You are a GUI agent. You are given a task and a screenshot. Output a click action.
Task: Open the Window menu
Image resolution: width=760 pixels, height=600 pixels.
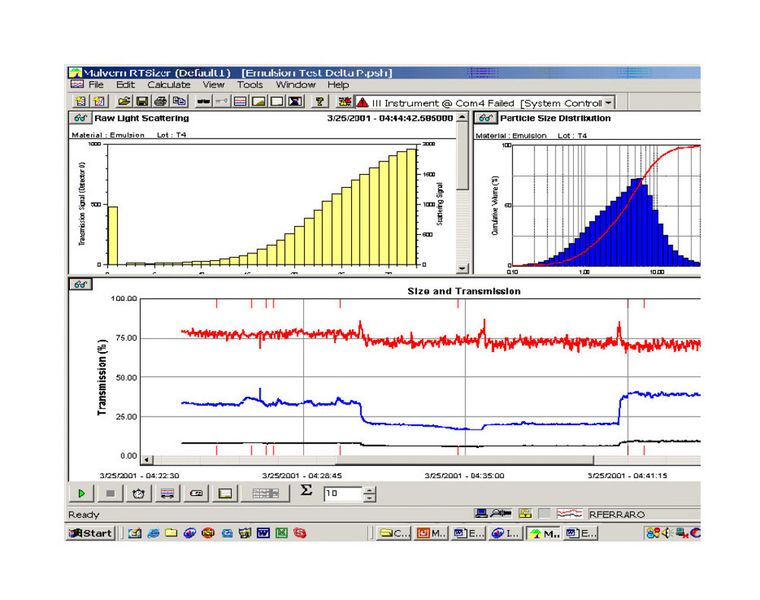click(x=296, y=85)
